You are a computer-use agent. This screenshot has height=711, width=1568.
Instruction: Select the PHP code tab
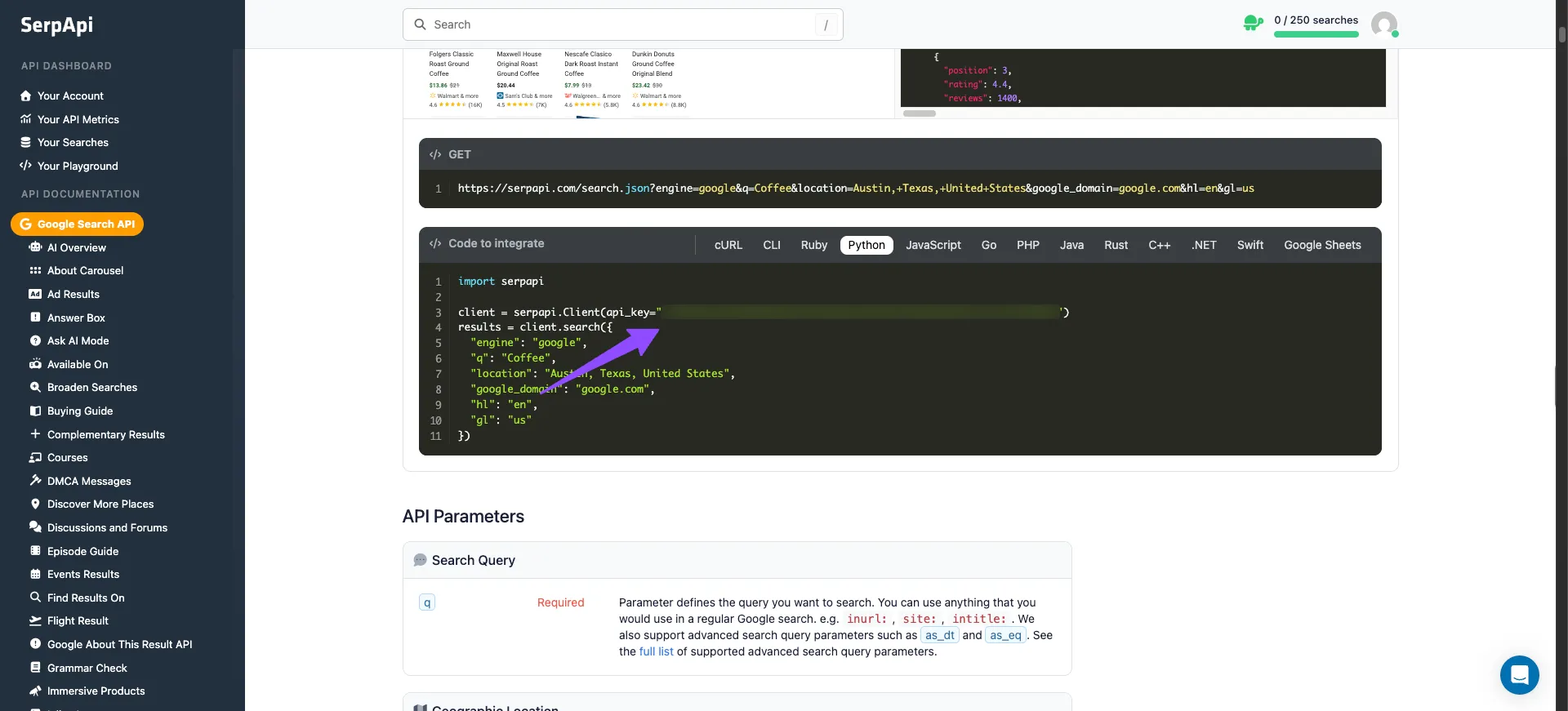[x=1028, y=245]
